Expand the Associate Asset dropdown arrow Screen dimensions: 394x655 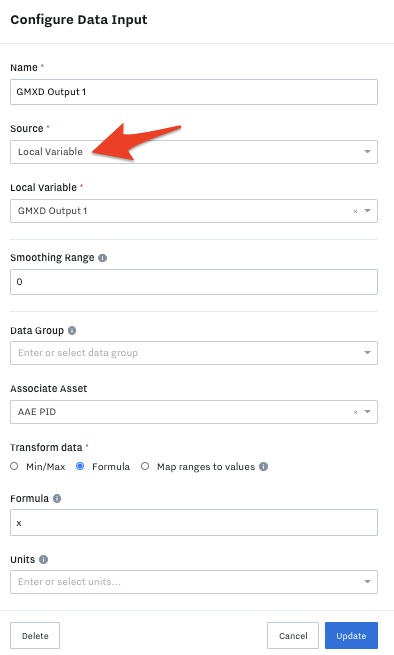pos(367,412)
